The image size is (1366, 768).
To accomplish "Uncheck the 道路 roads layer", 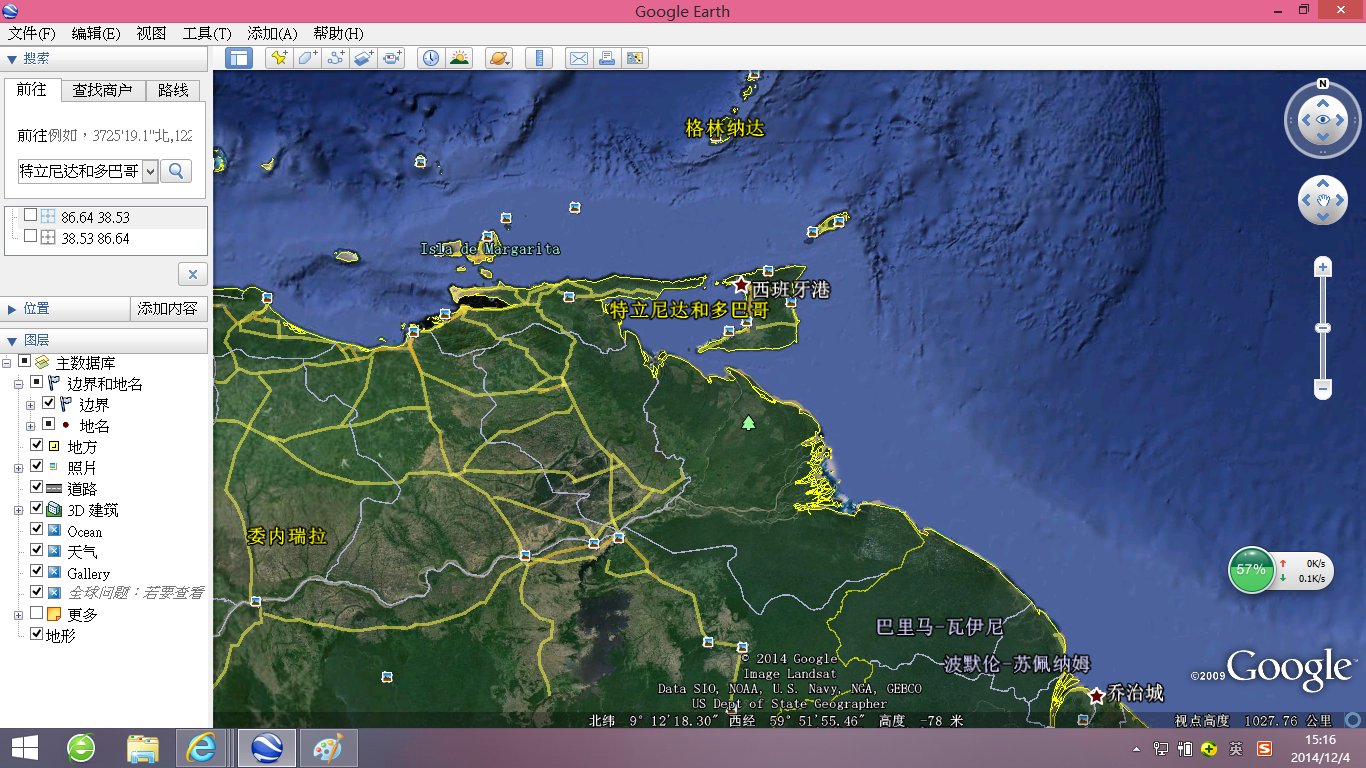I will [x=37, y=488].
